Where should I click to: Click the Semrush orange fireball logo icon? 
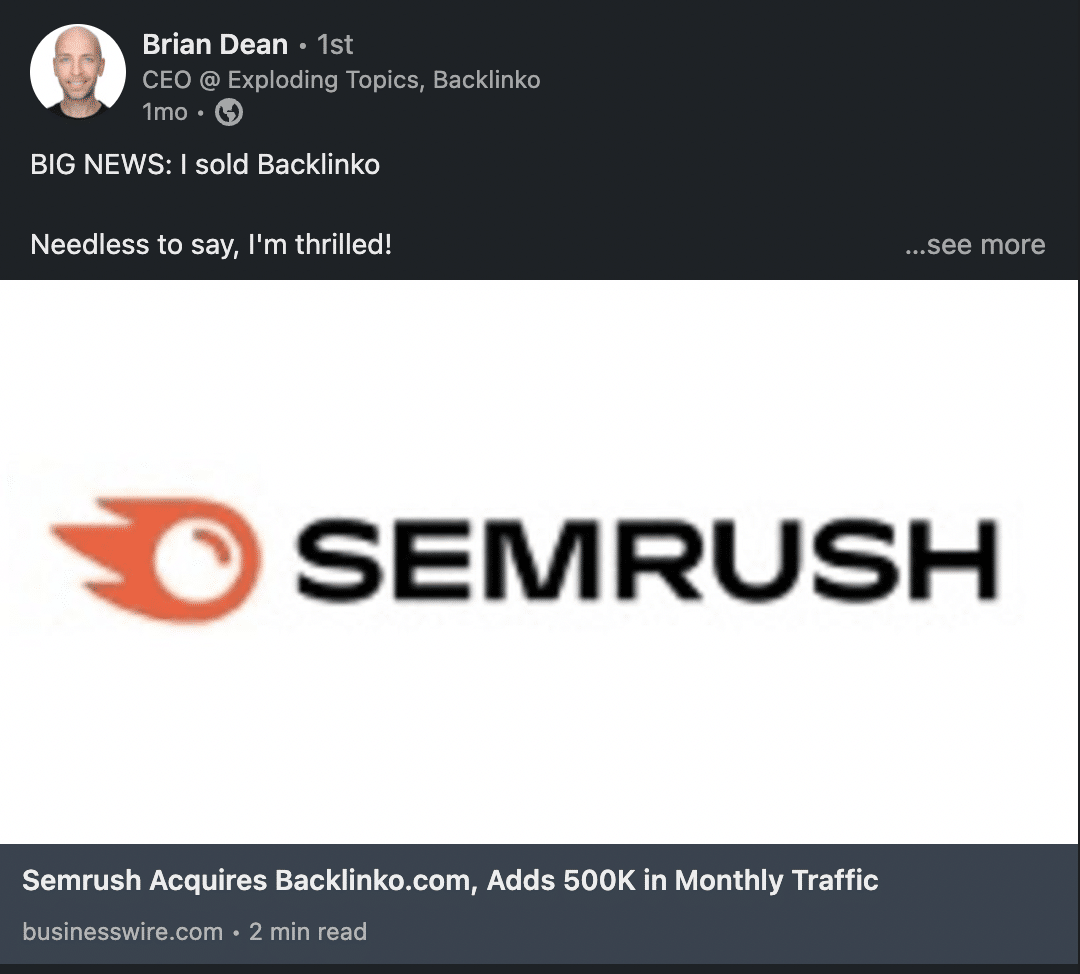coord(156,559)
